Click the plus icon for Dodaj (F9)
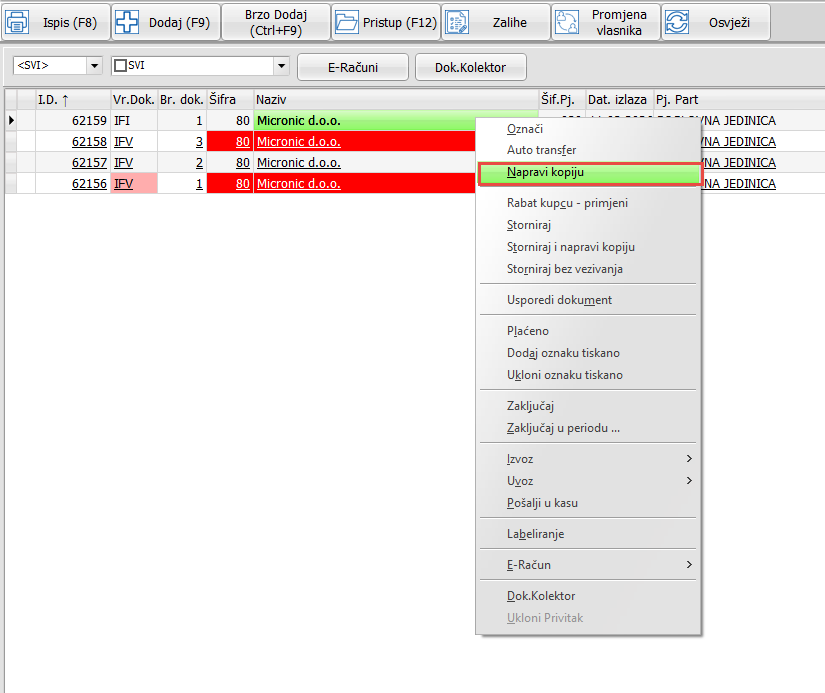Viewport: 825px width, 693px height. click(127, 22)
